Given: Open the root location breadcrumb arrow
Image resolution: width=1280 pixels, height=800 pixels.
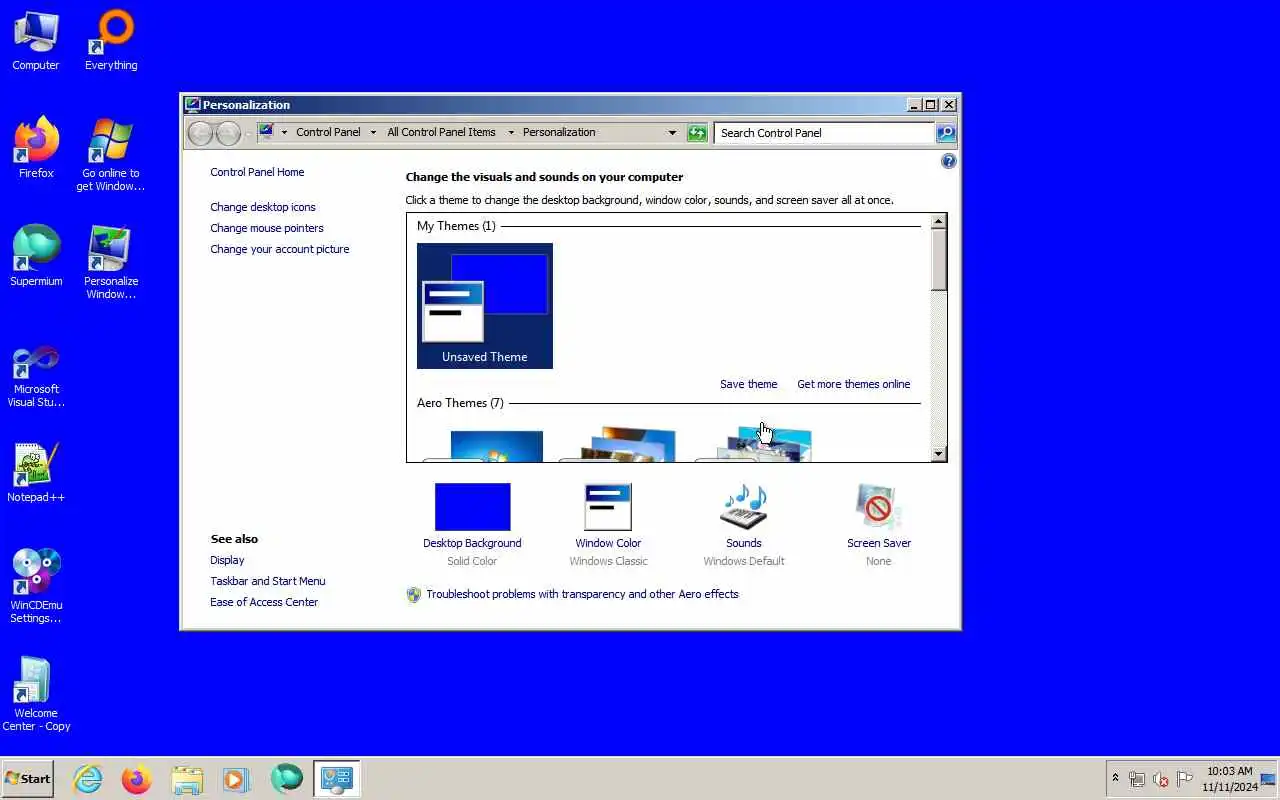Looking at the screenshot, I should click(x=284, y=132).
